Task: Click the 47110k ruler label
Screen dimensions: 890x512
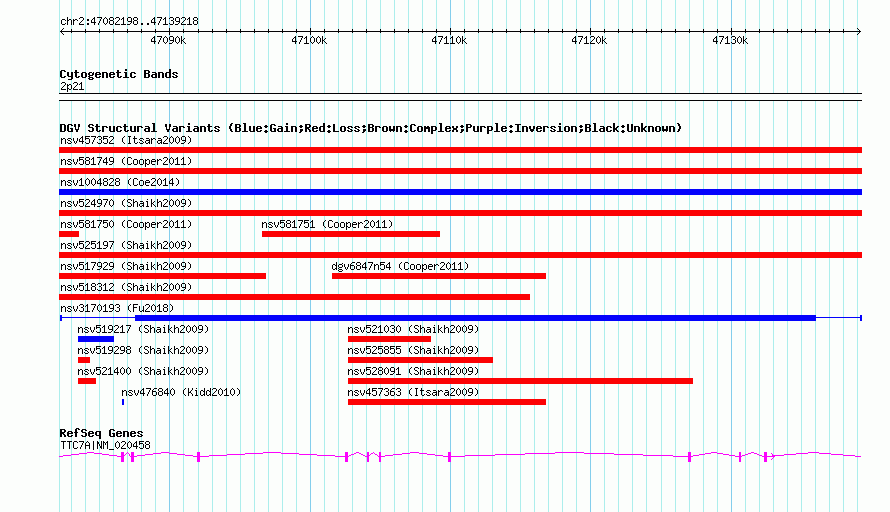Action: pos(449,40)
